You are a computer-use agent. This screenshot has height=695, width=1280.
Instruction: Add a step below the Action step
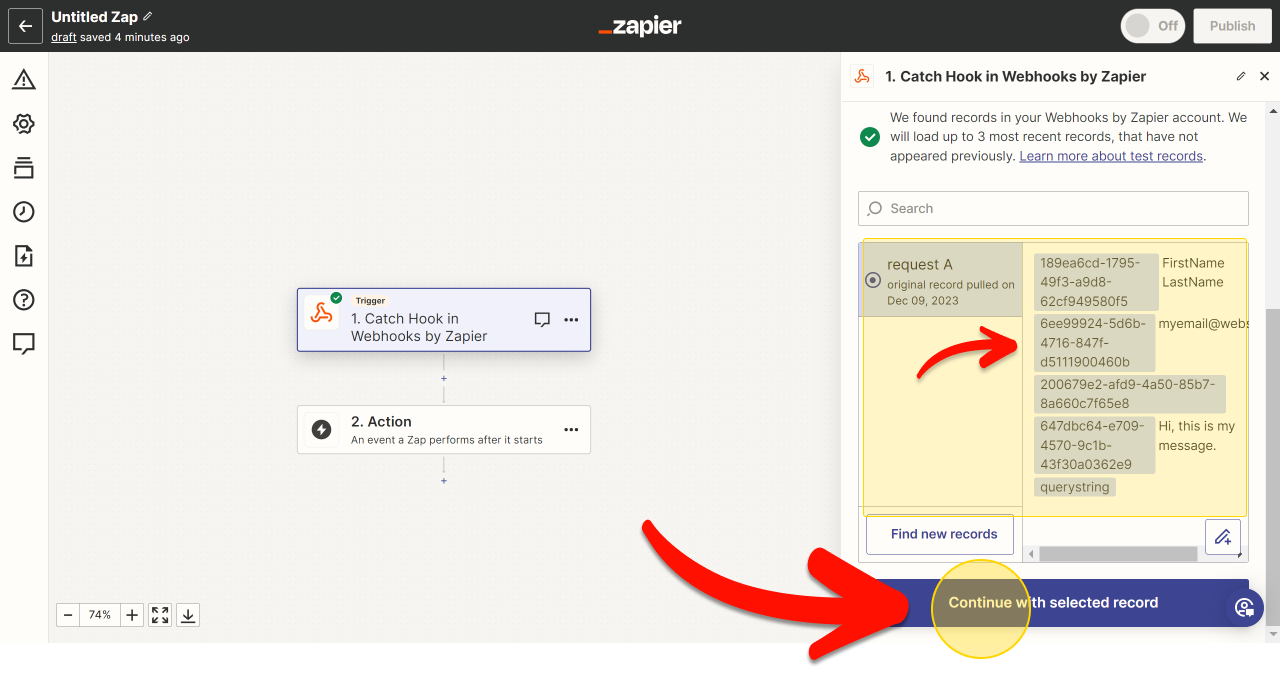pos(444,481)
